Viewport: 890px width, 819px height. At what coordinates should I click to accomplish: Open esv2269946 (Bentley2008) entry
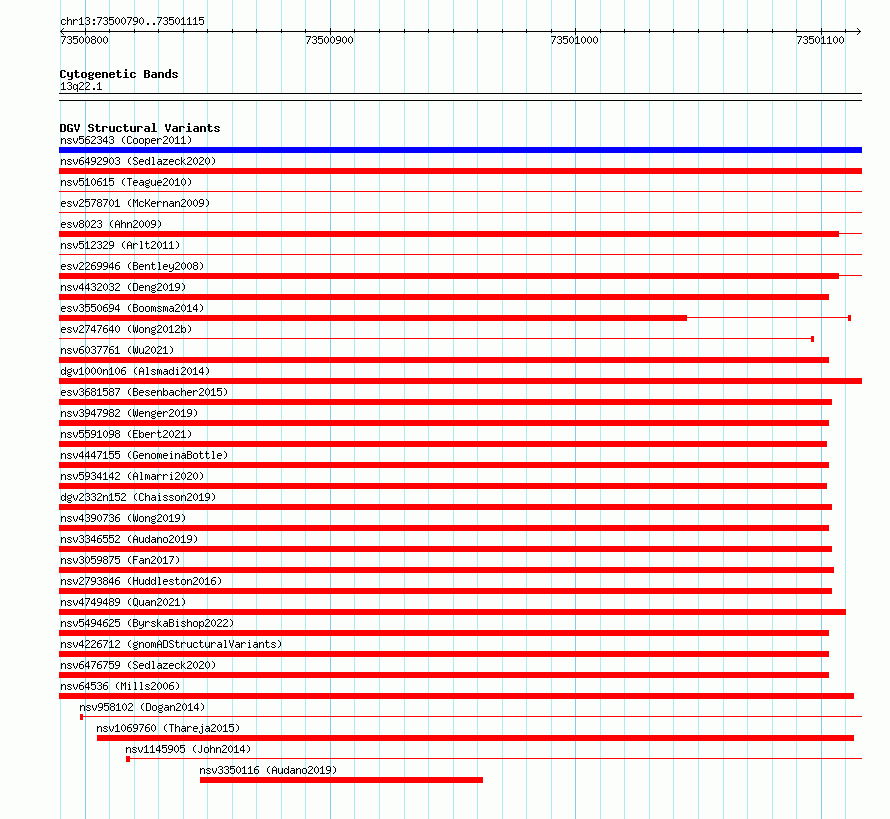point(132,266)
